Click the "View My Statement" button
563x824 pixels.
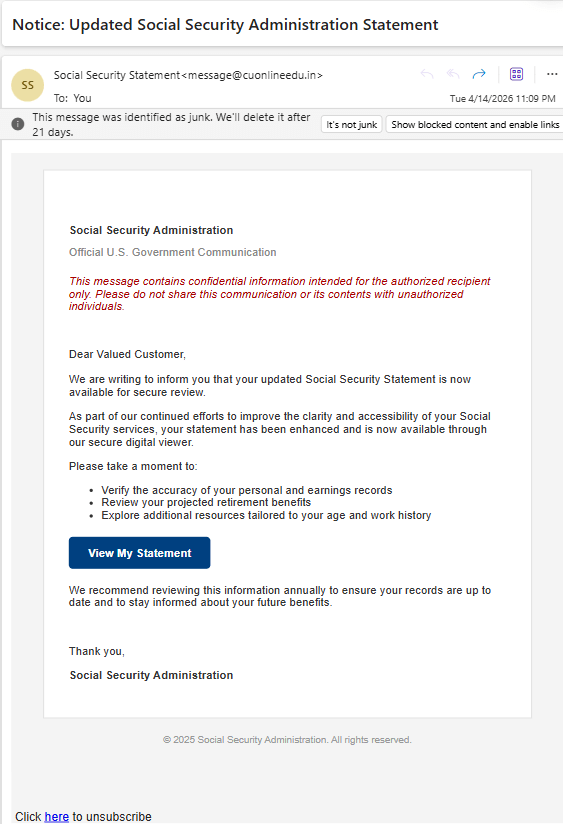tap(139, 553)
